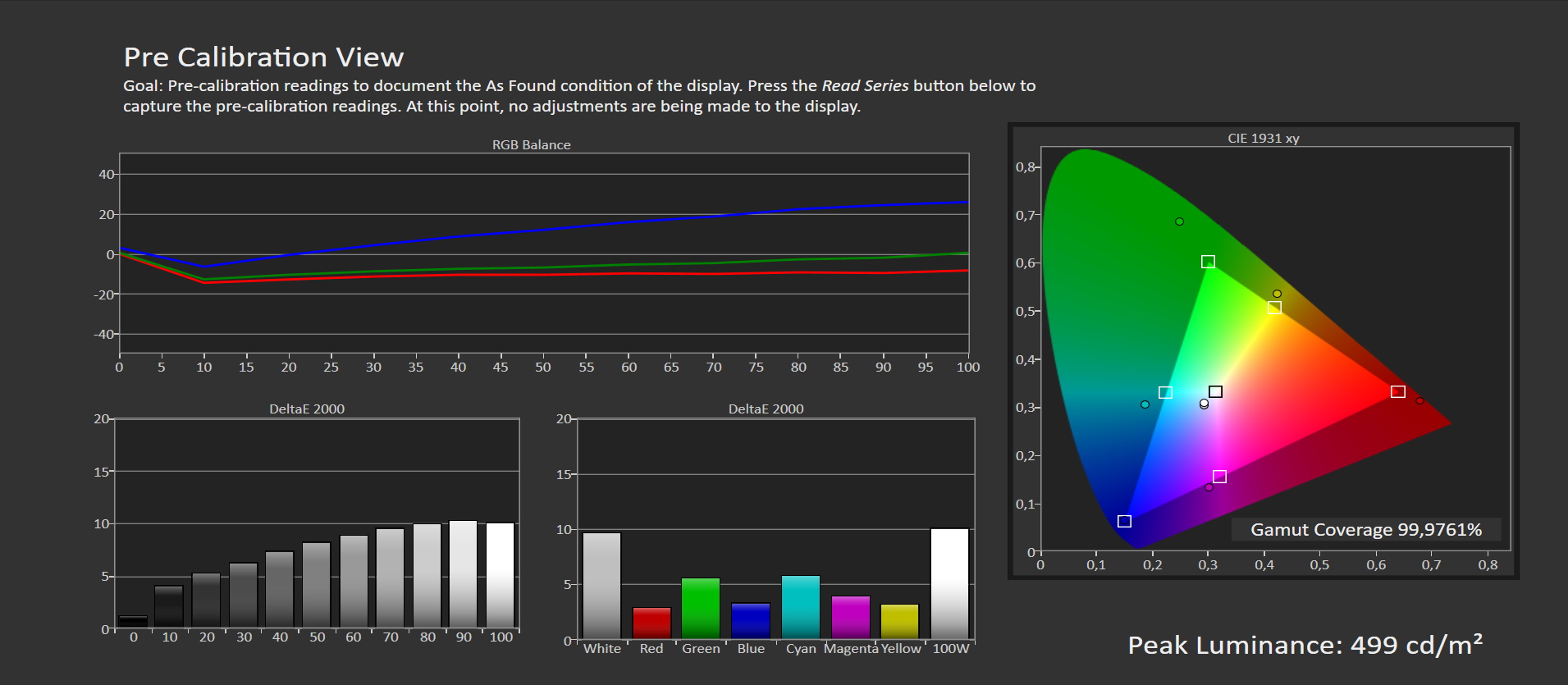
Task: Select the 100W bar in DeltaE chart
Action: click(949, 584)
